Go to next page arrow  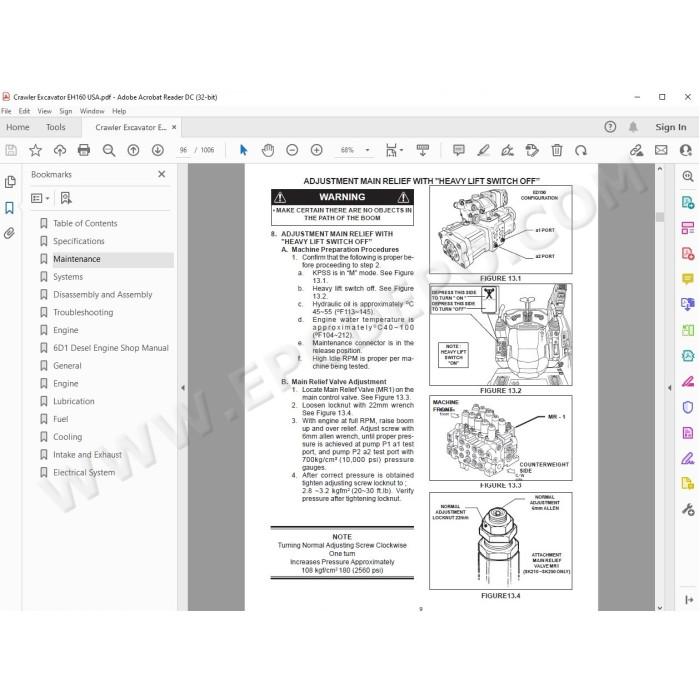[x=158, y=150]
